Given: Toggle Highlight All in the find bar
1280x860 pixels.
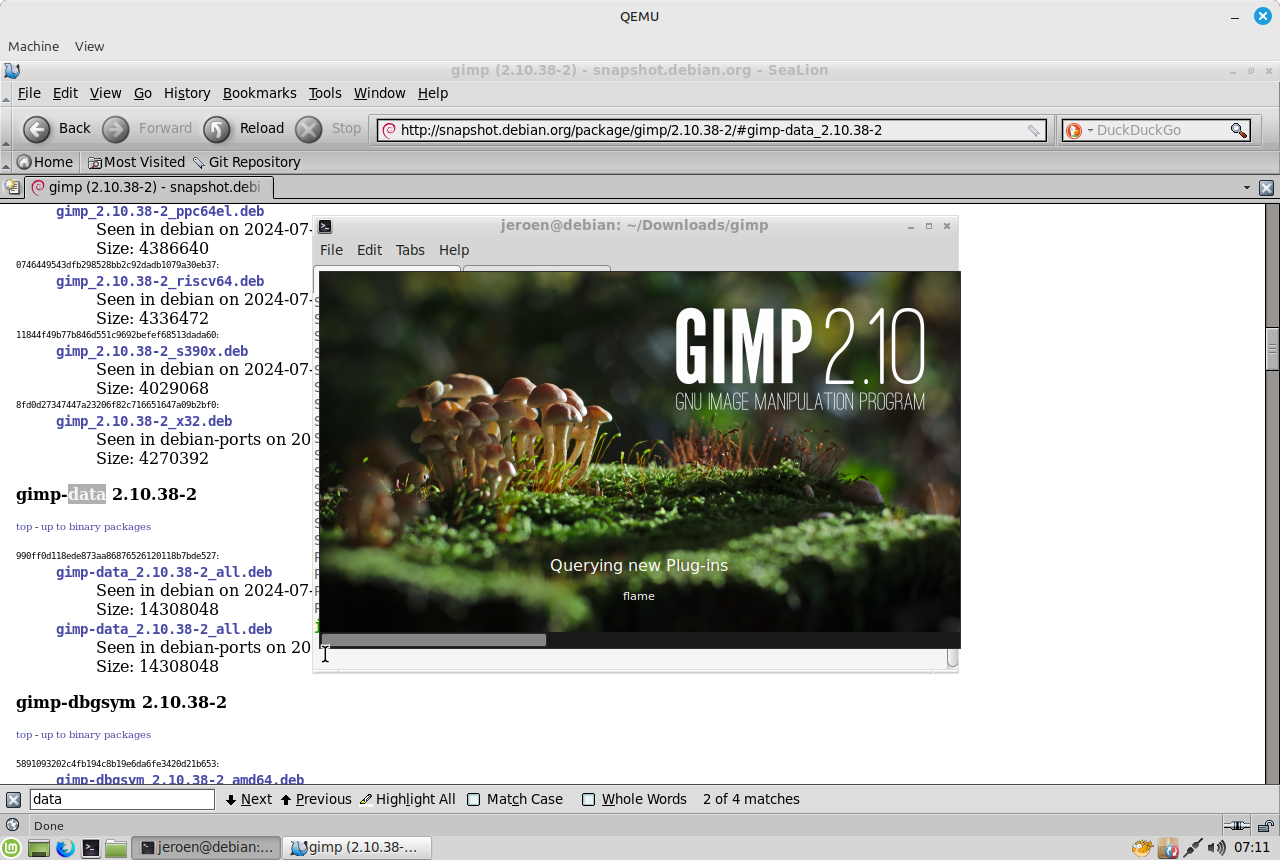Looking at the screenshot, I should click(x=407, y=799).
